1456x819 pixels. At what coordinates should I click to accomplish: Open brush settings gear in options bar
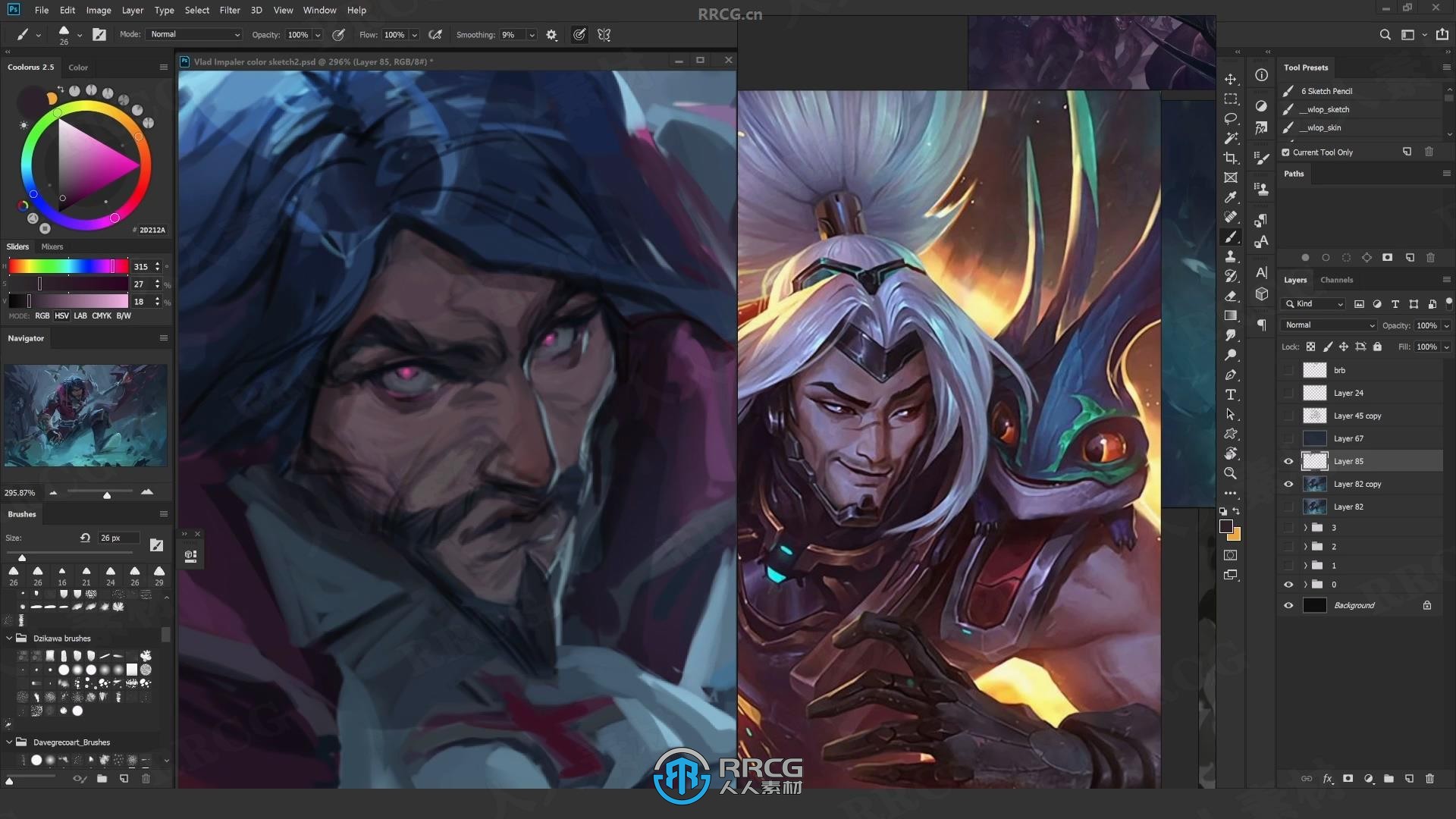coord(551,35)
